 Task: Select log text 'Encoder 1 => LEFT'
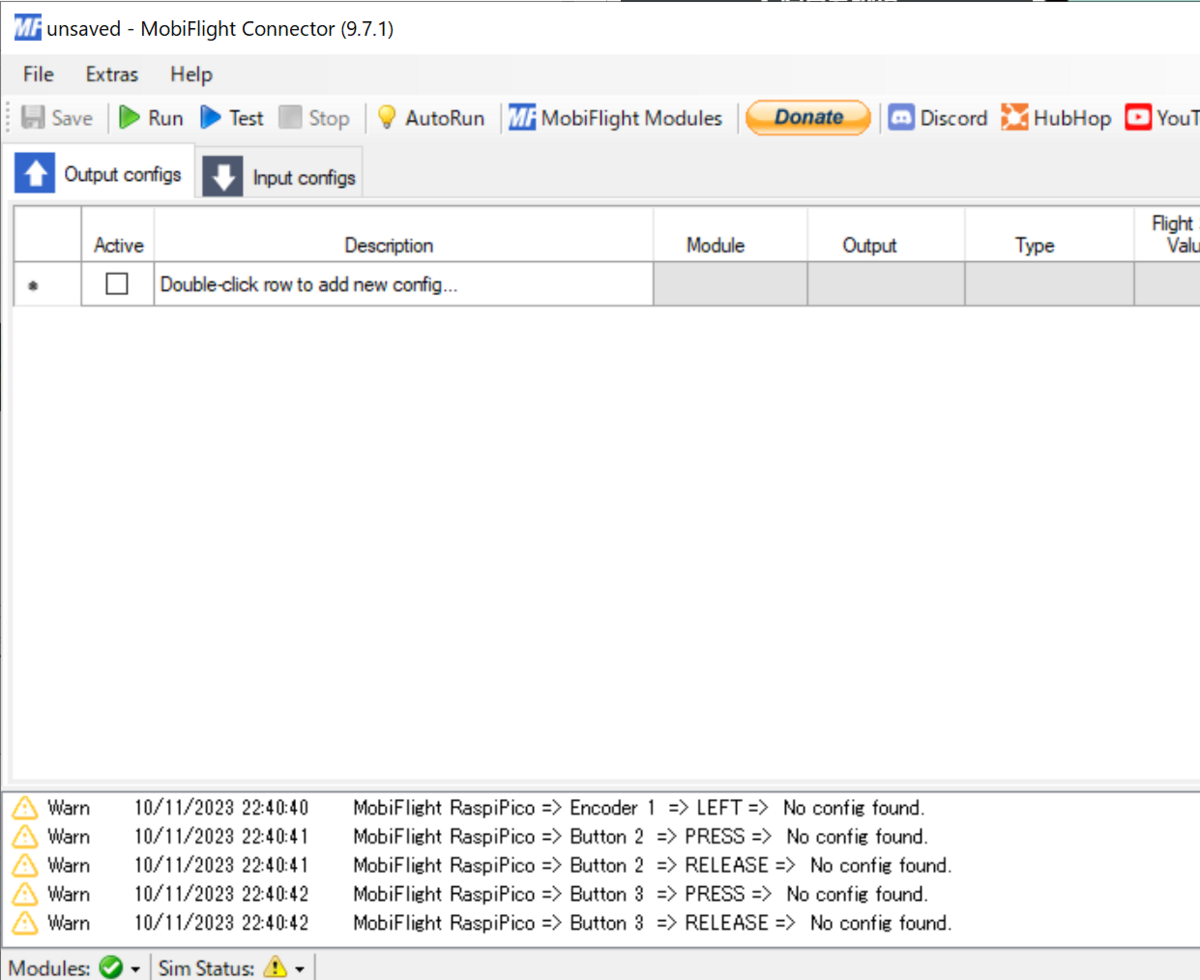[656, 807]
